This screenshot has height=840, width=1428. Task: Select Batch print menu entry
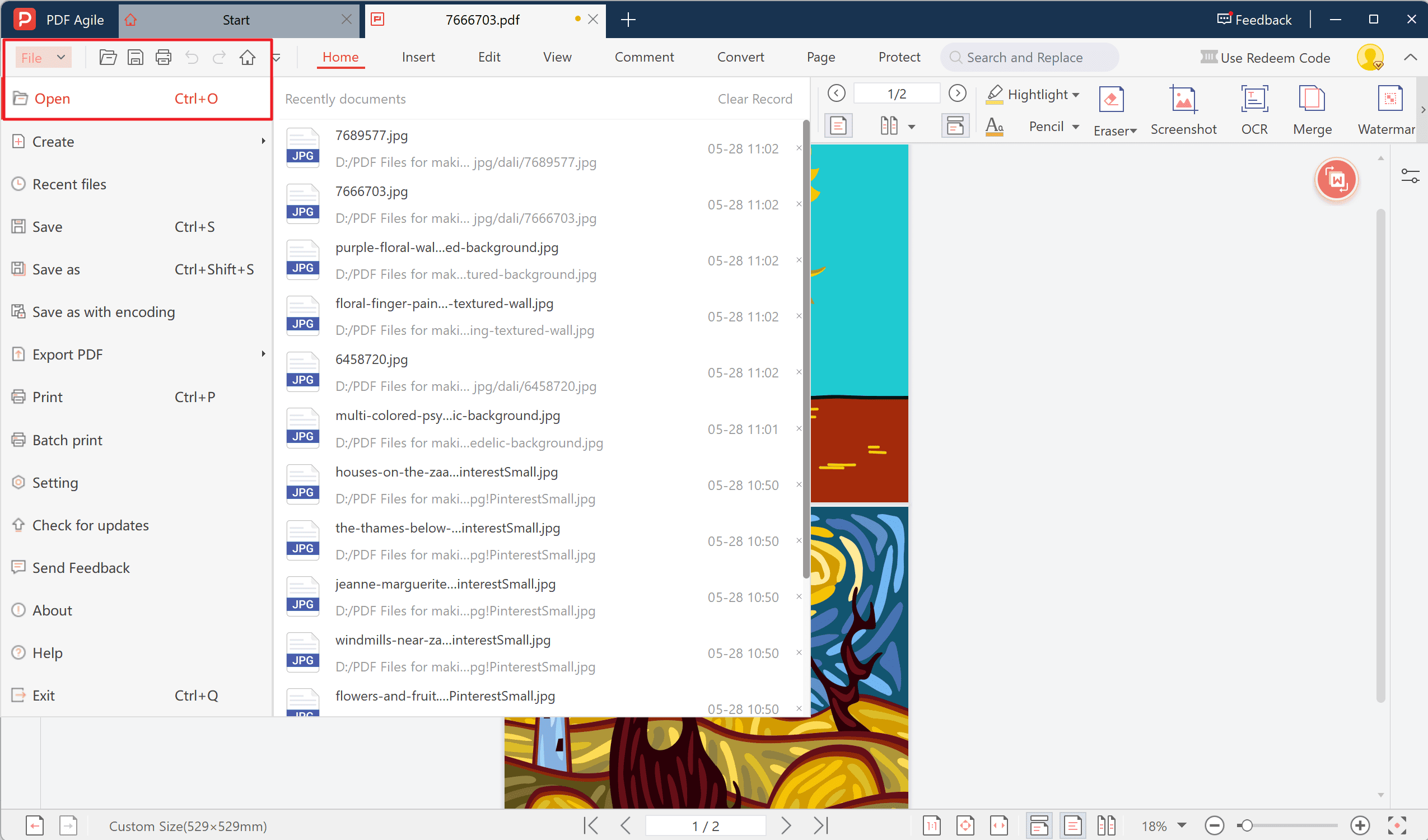[x=136, y=440]
